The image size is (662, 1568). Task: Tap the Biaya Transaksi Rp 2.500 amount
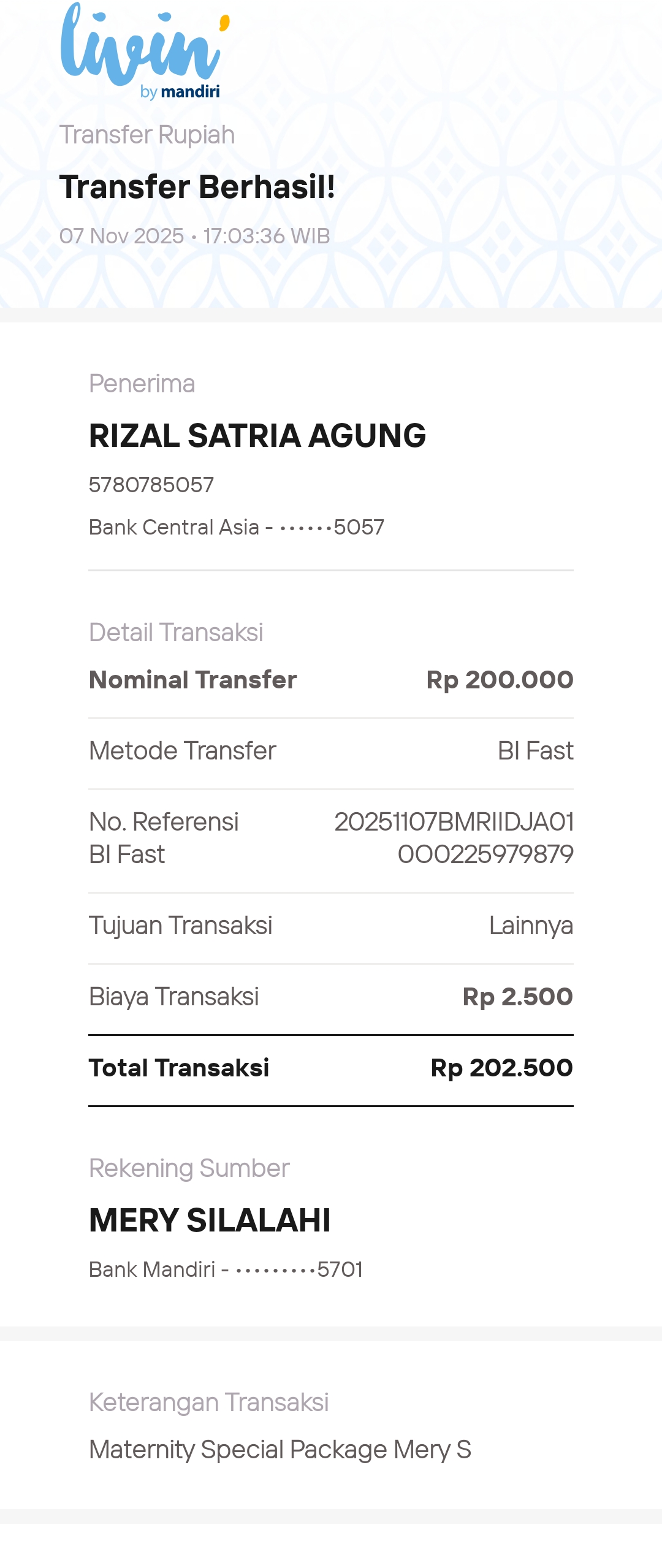(x=518, y=997)
